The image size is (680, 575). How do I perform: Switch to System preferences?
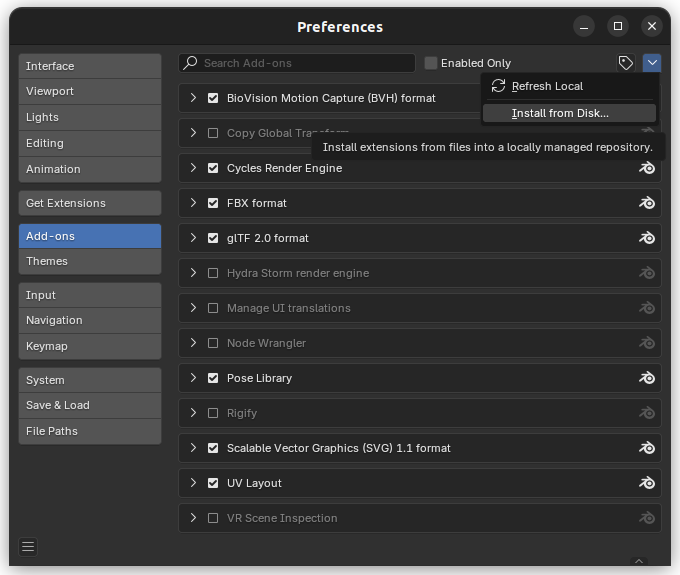[90, 380]
